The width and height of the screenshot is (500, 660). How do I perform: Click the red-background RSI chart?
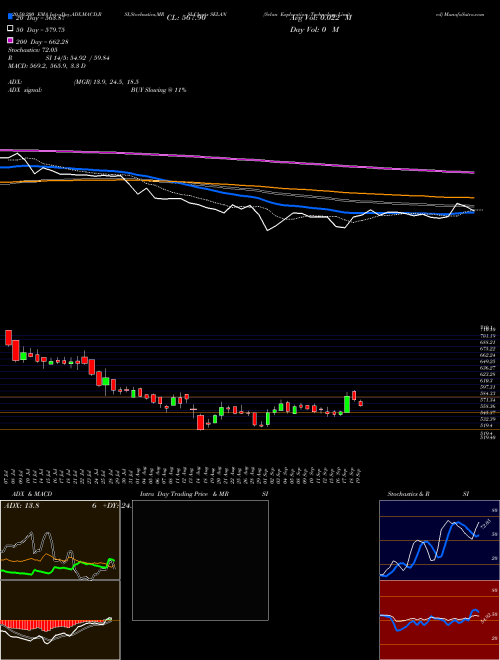(x=439, y=620)
